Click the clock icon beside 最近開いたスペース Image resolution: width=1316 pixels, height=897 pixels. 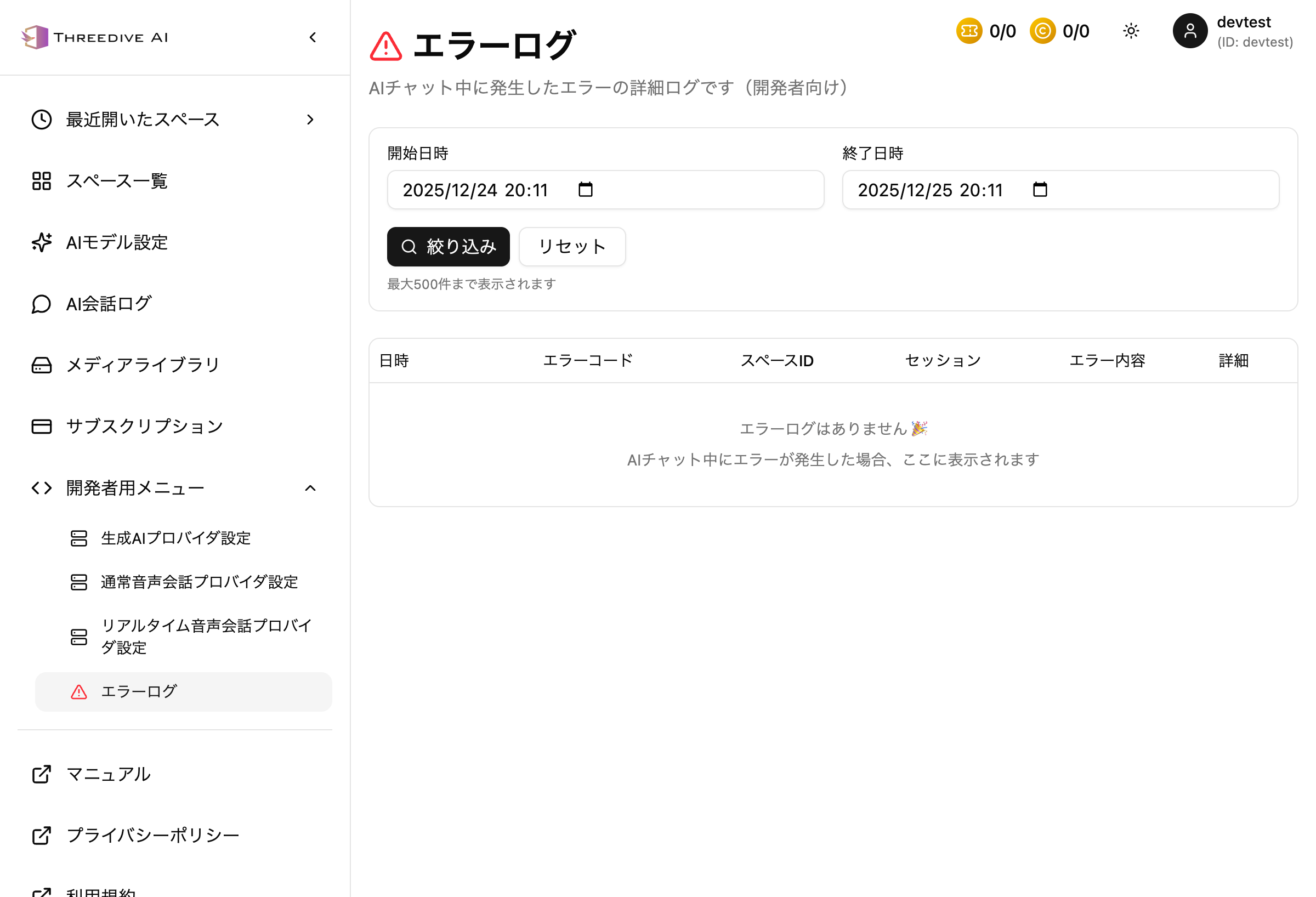click(41, 120)
